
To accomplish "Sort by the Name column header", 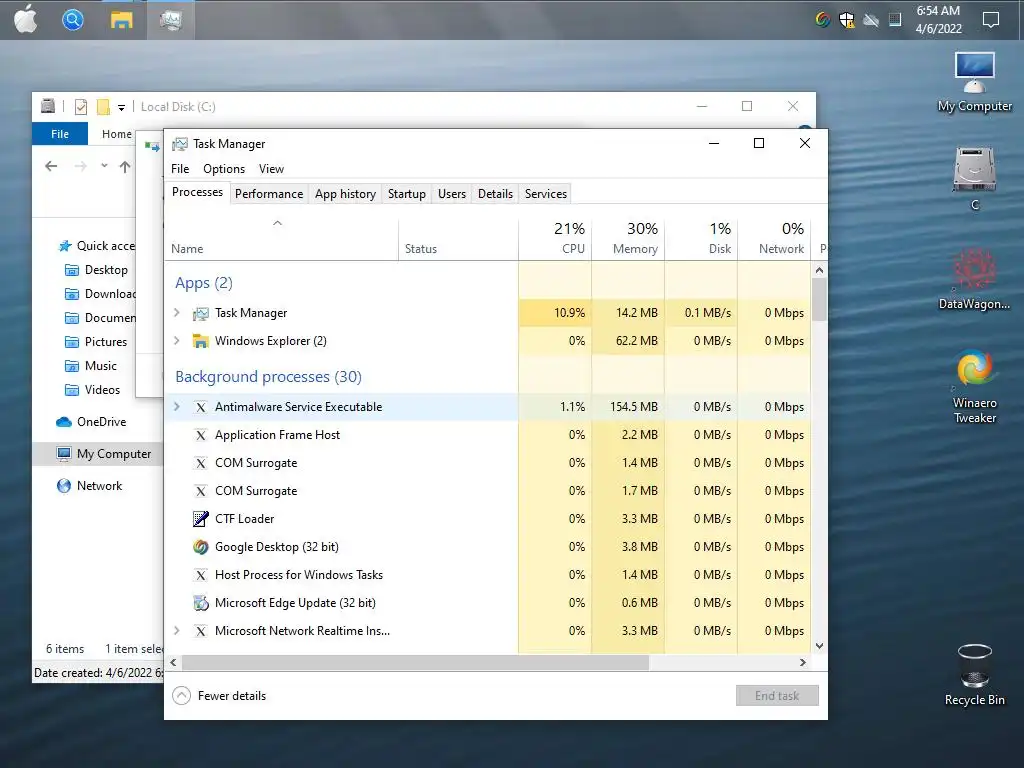I will tap(281, 238).
